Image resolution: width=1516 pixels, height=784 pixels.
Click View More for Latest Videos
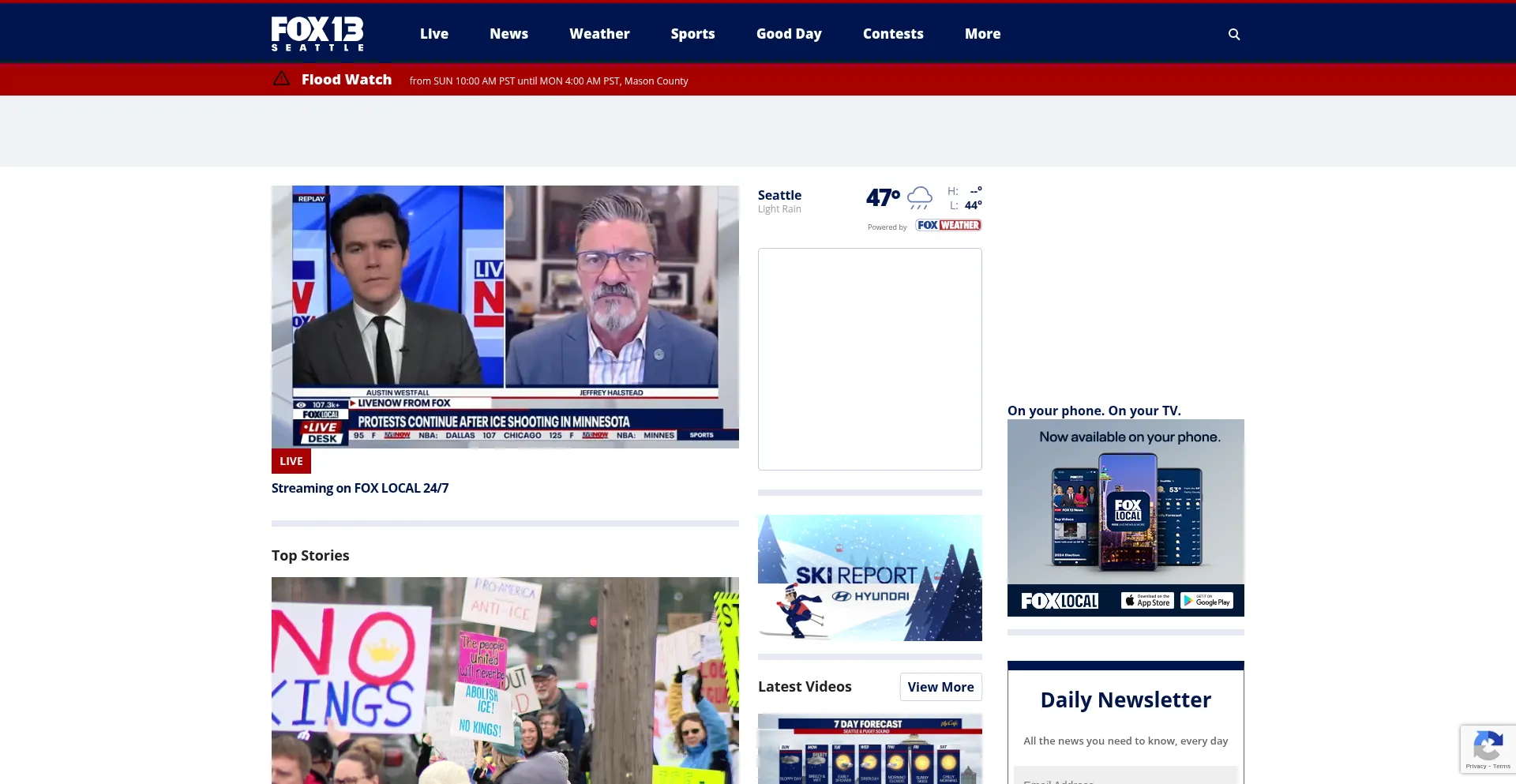tap(940, 687)
